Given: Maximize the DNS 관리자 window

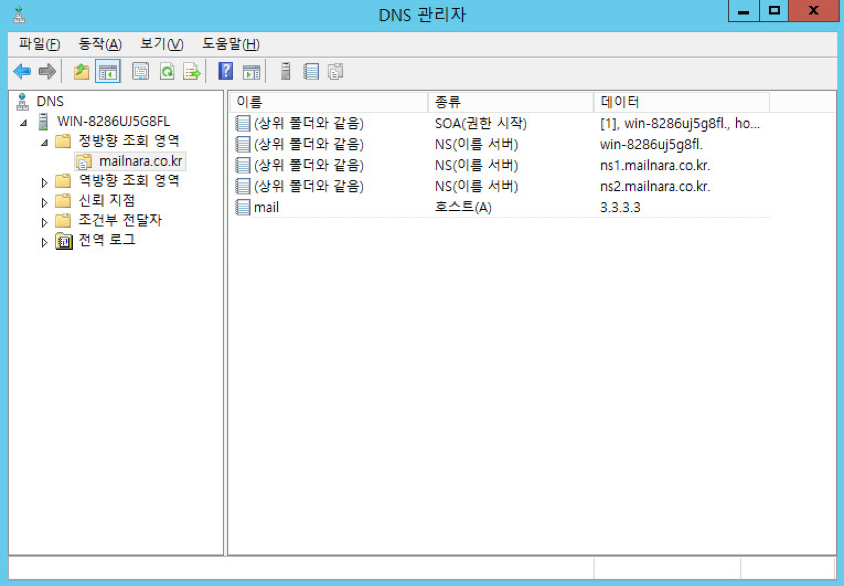Looking at the screenshot, I should (774, 11).
